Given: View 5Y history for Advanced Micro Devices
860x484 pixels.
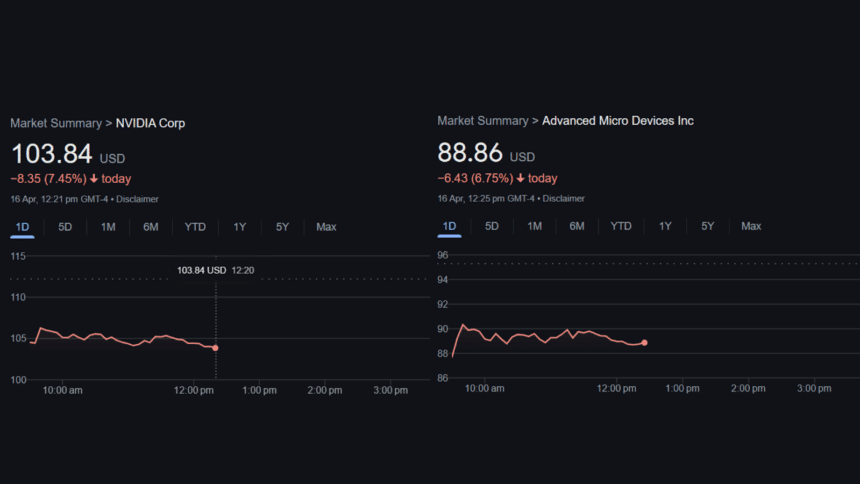Looking at the screenshot, I should click(x=708, y=226).
